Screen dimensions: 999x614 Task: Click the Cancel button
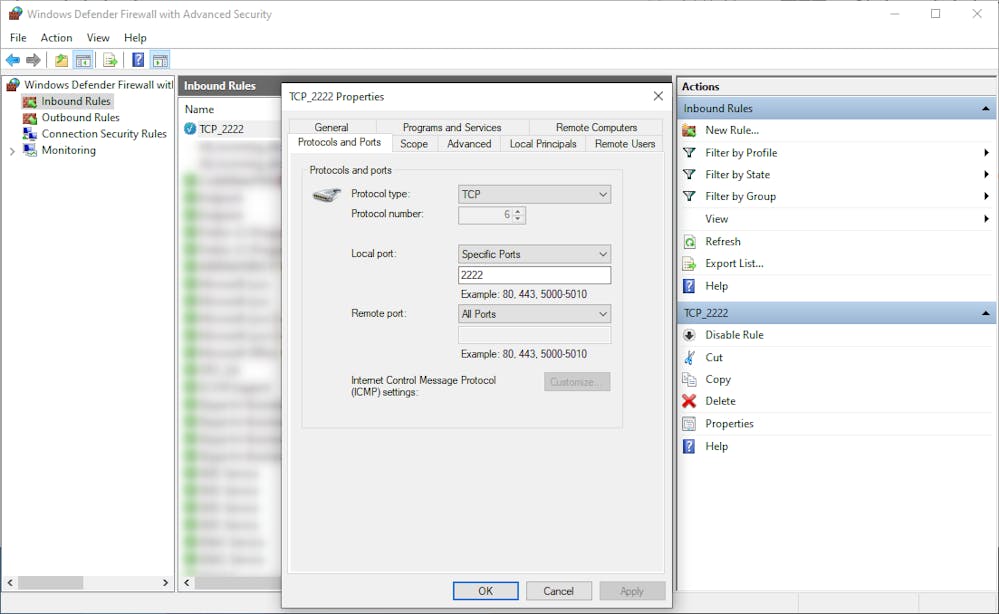coord(559,591)
